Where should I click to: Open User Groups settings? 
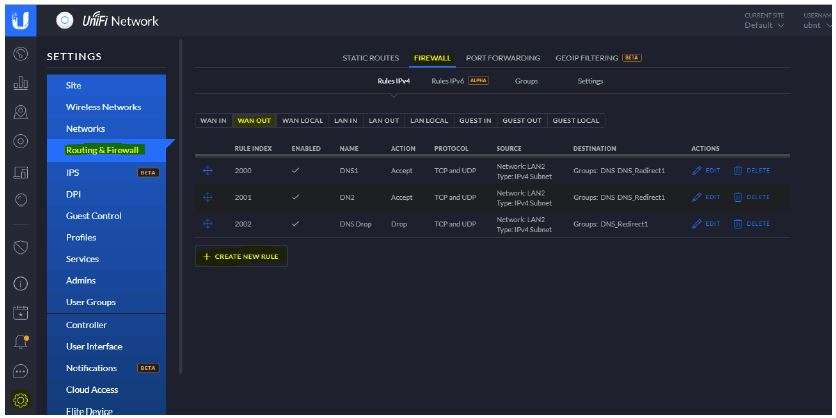107,302
